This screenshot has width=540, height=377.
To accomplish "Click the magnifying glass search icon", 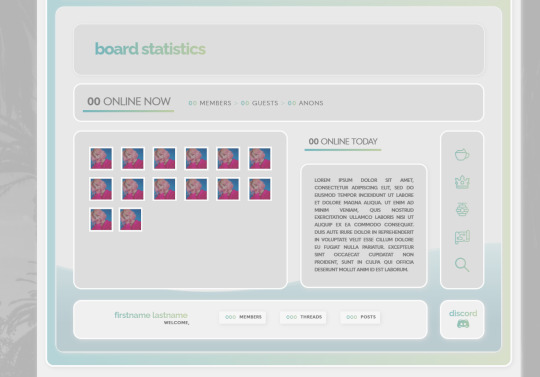I will pos(462,264).
